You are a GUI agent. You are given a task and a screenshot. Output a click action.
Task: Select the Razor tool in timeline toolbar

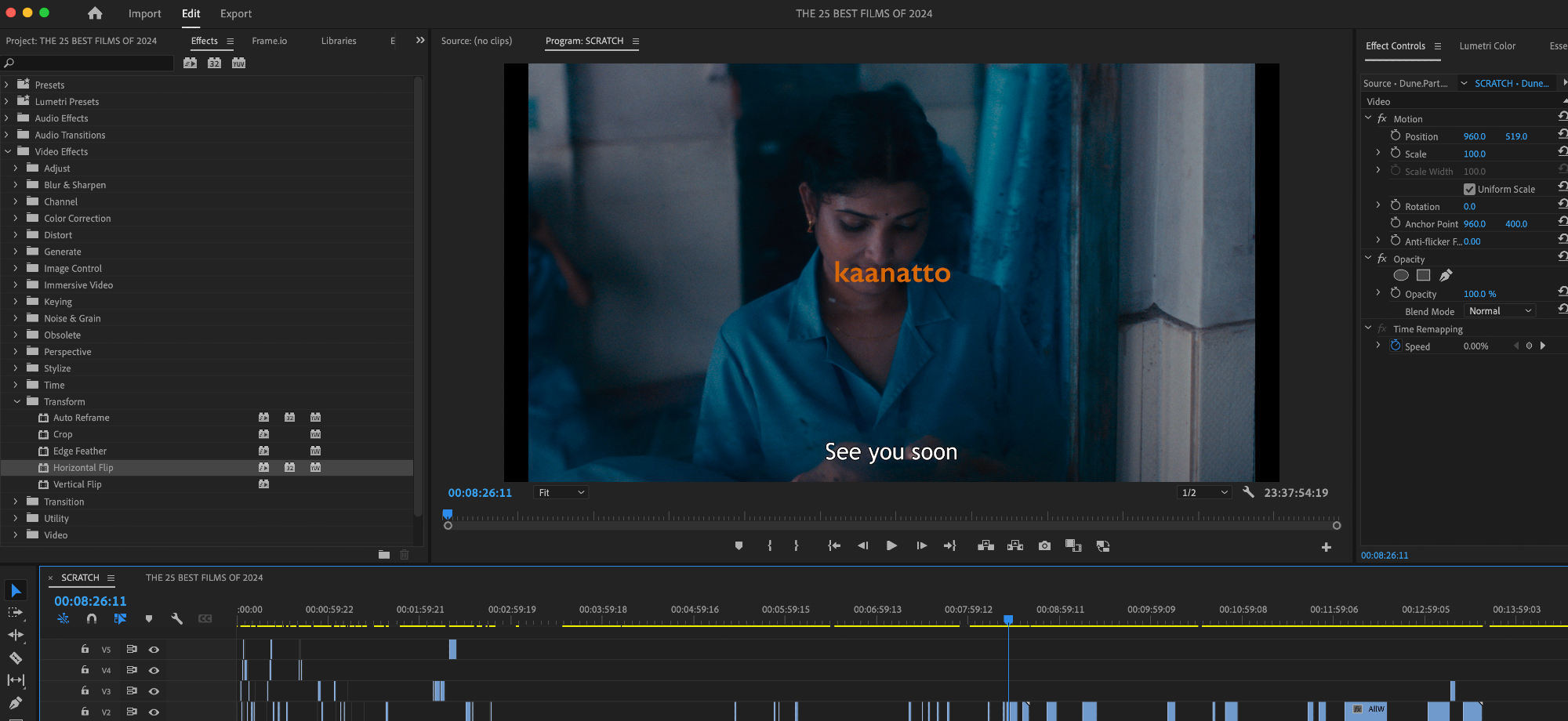pyautogui.click(x=16, y=658)
